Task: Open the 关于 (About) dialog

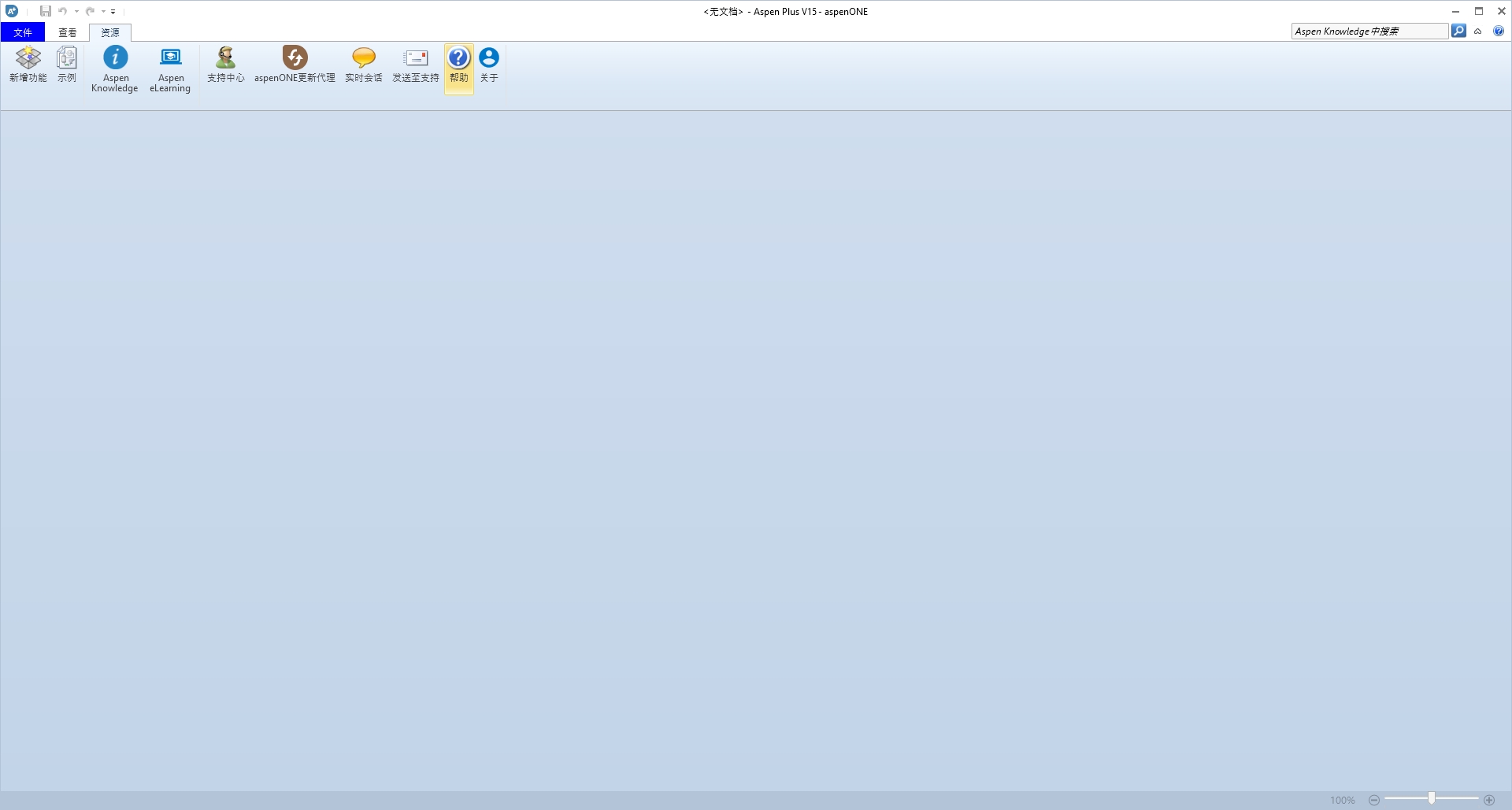Action: 489,65
